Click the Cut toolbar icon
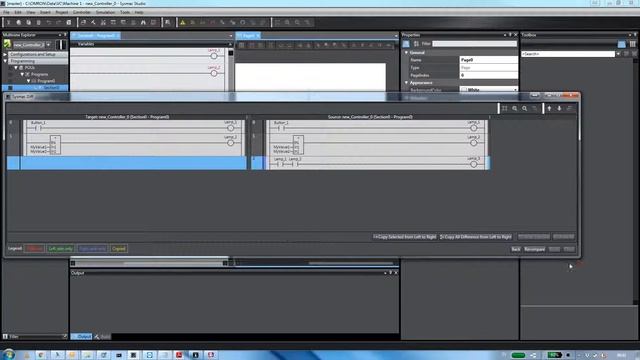The image size is (640, 360). 9,22
